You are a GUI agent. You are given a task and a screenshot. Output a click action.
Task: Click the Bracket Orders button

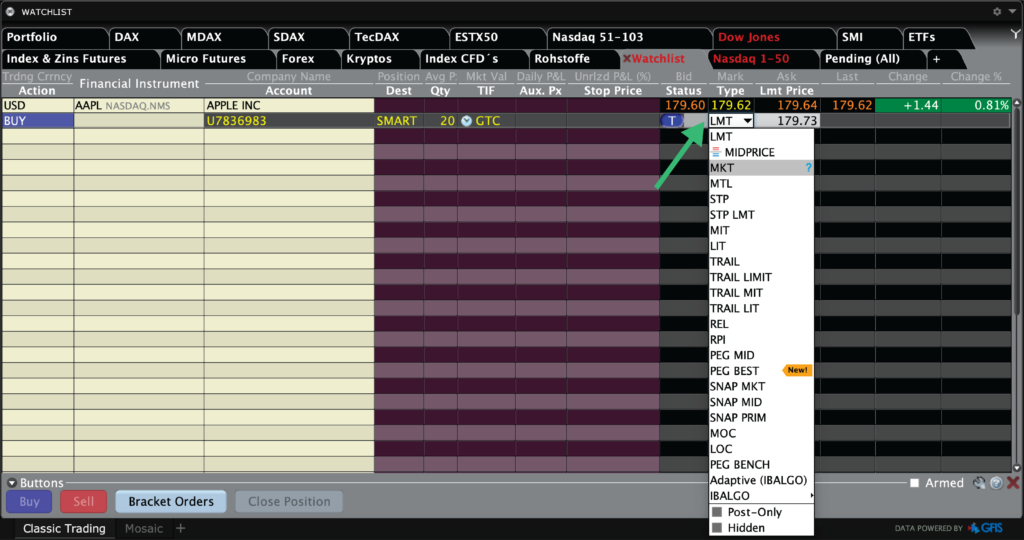[x=171, y=501]
